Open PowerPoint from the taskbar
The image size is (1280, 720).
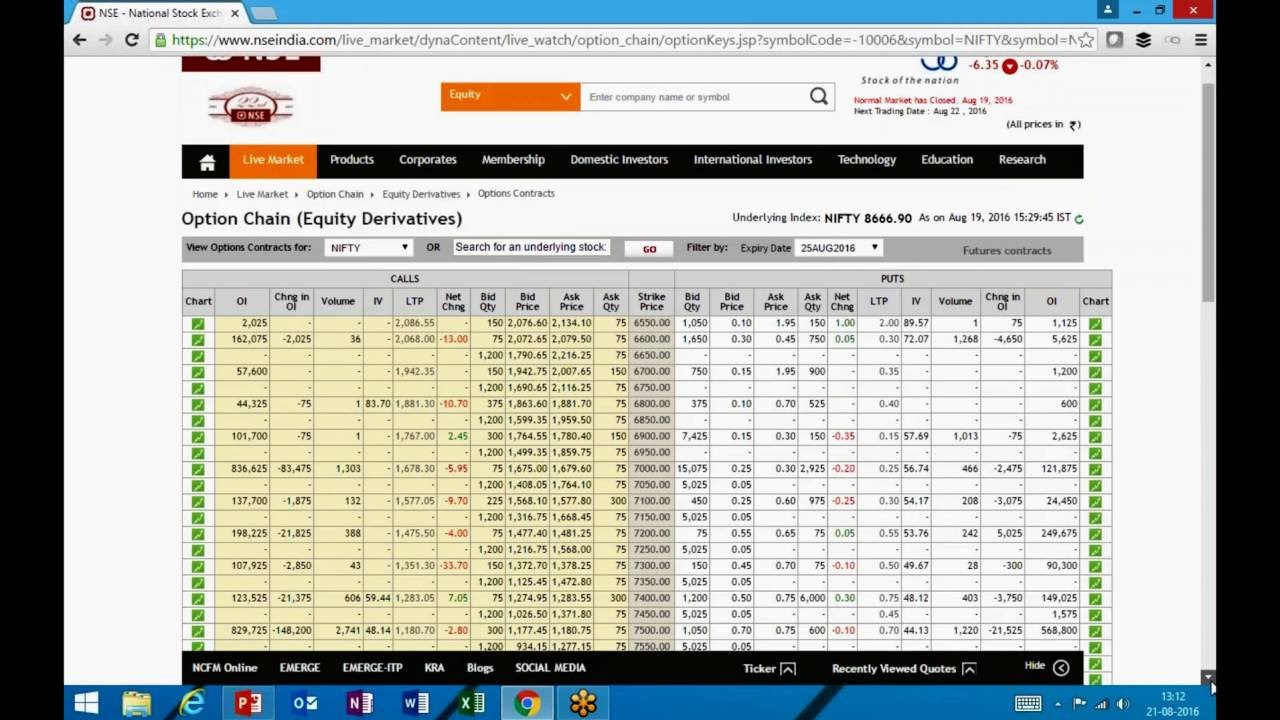(x=248, y=703)
